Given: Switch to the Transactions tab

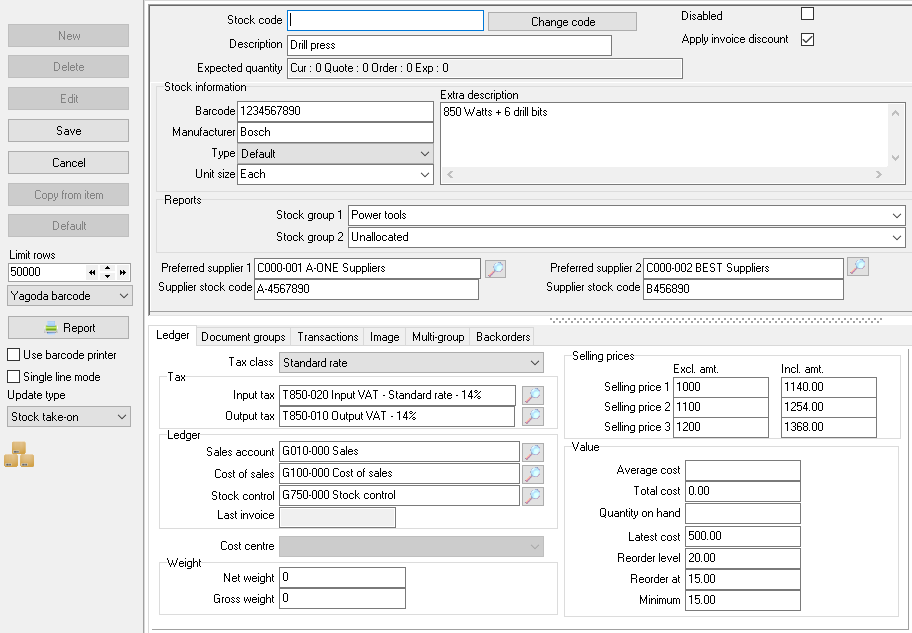Looking at the screenshot, I should point(327,337).
